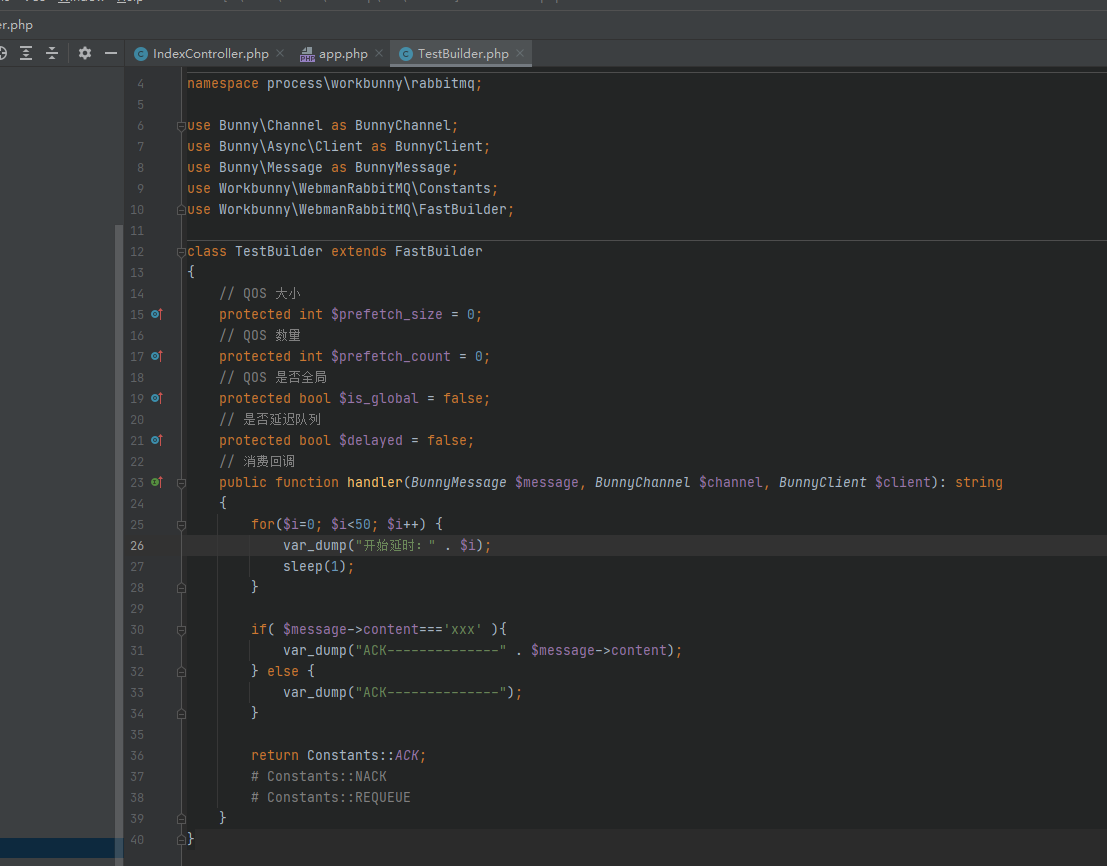Switch to the app.php tab
Viewport: 1107px width, 866px height.
[x=341, y=54]
